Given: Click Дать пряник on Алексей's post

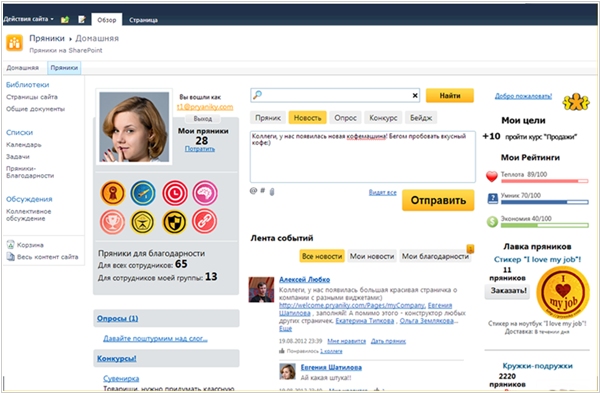Looking at the screenshot, I should pos(388,341).
